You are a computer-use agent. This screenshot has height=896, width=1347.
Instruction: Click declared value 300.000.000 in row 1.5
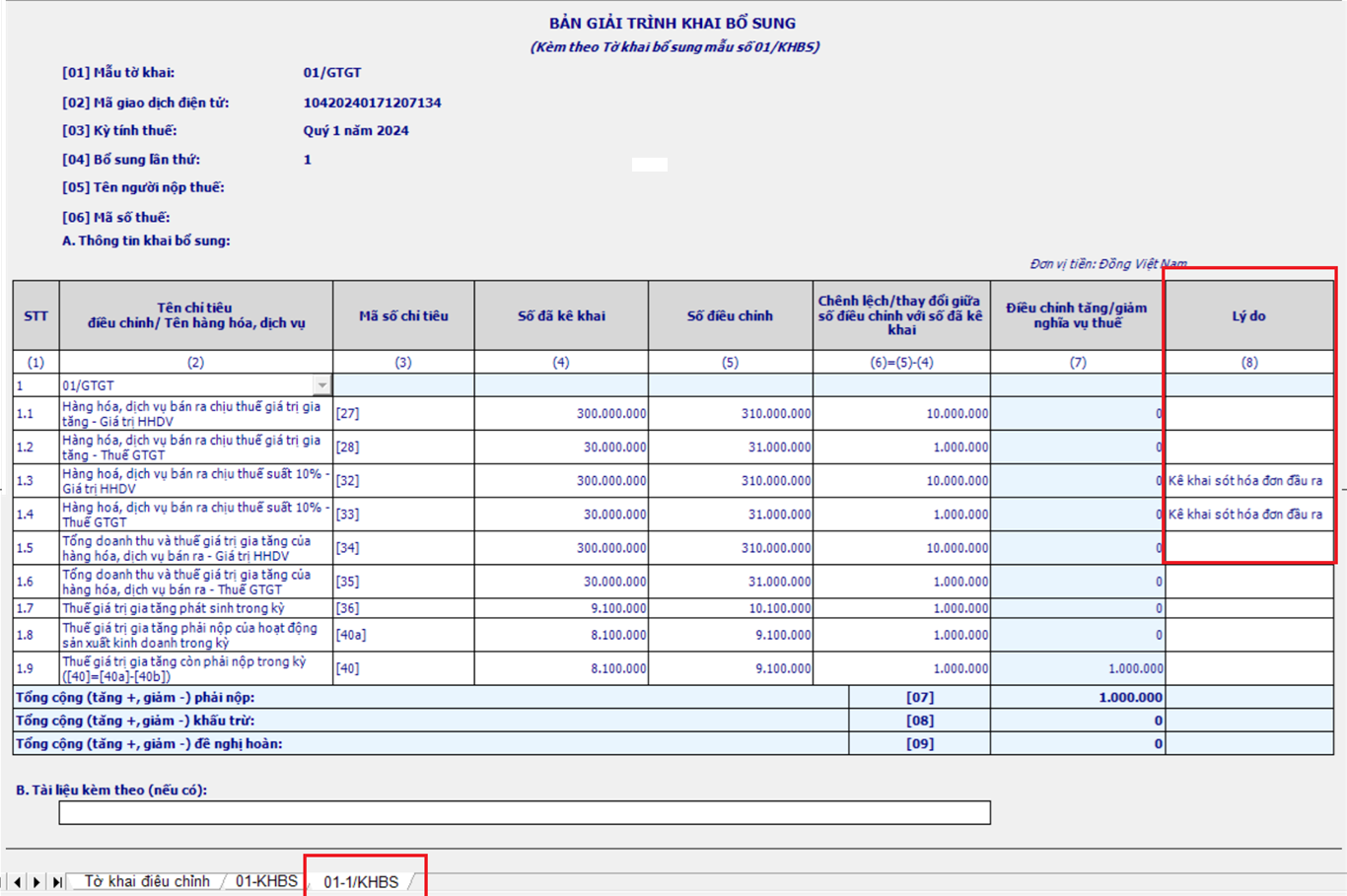pyautogui.click(x=611, y=548)
